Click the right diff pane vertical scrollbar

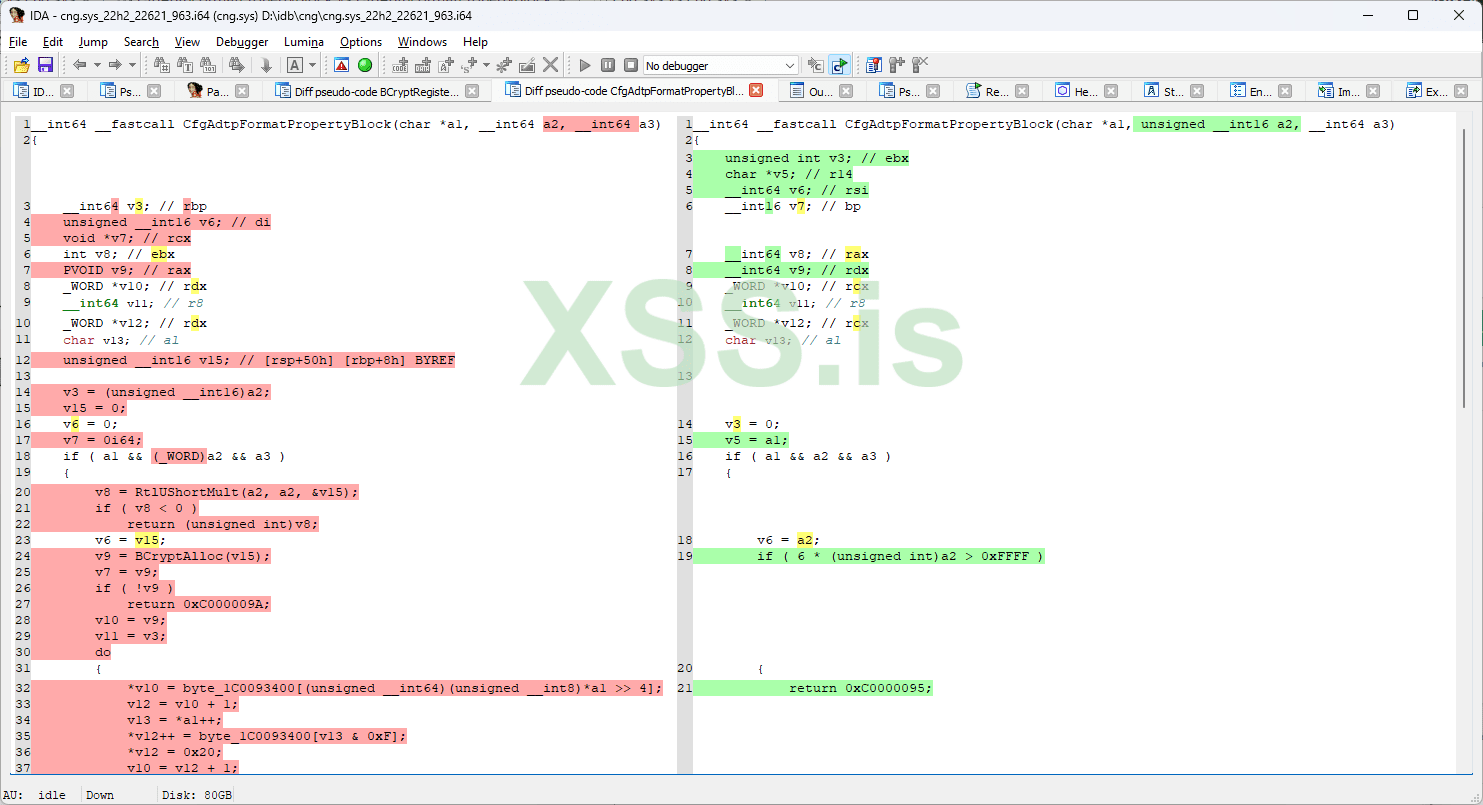(1462, 300)
